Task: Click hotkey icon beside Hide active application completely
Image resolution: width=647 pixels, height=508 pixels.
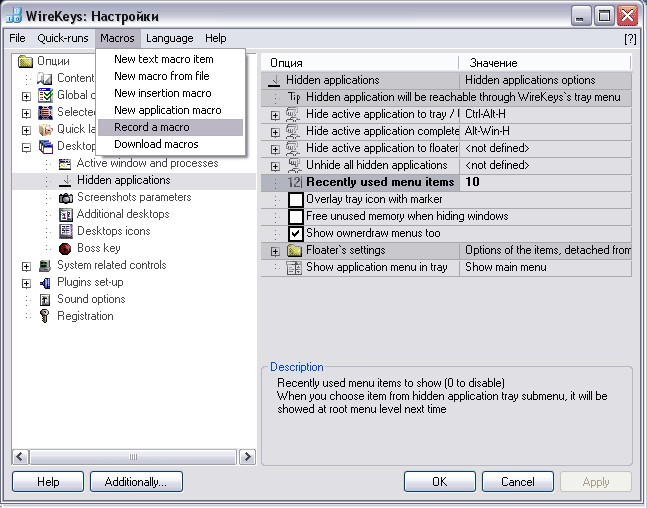Action: tap(293, 131)
